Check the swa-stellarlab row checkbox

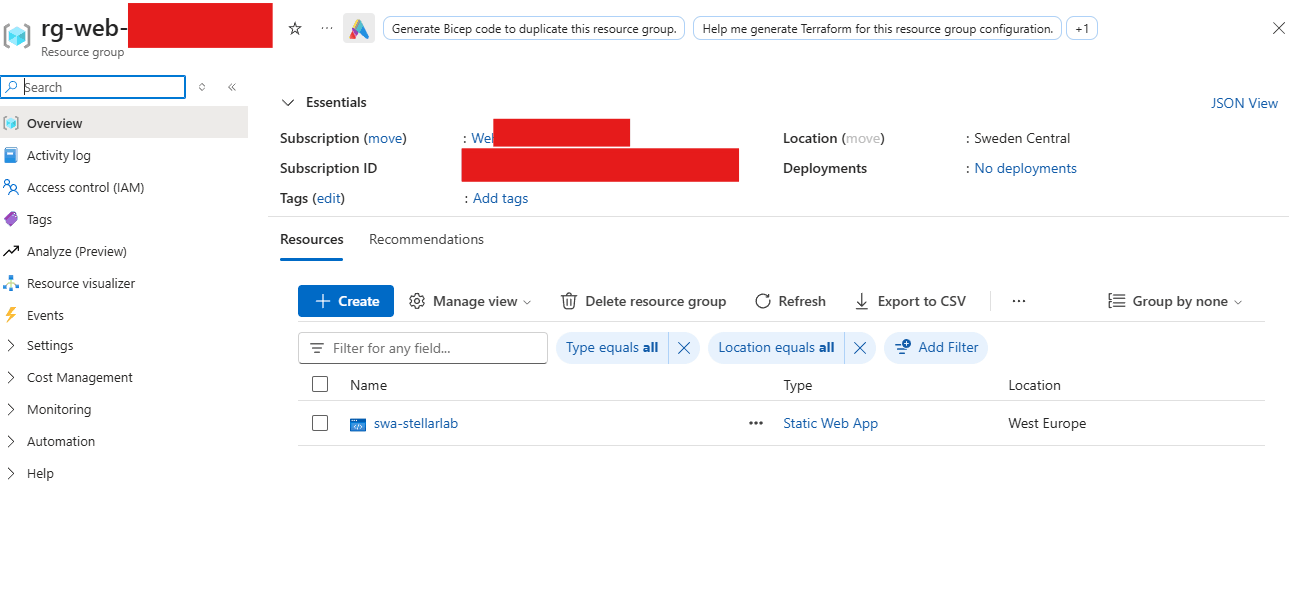320,423
